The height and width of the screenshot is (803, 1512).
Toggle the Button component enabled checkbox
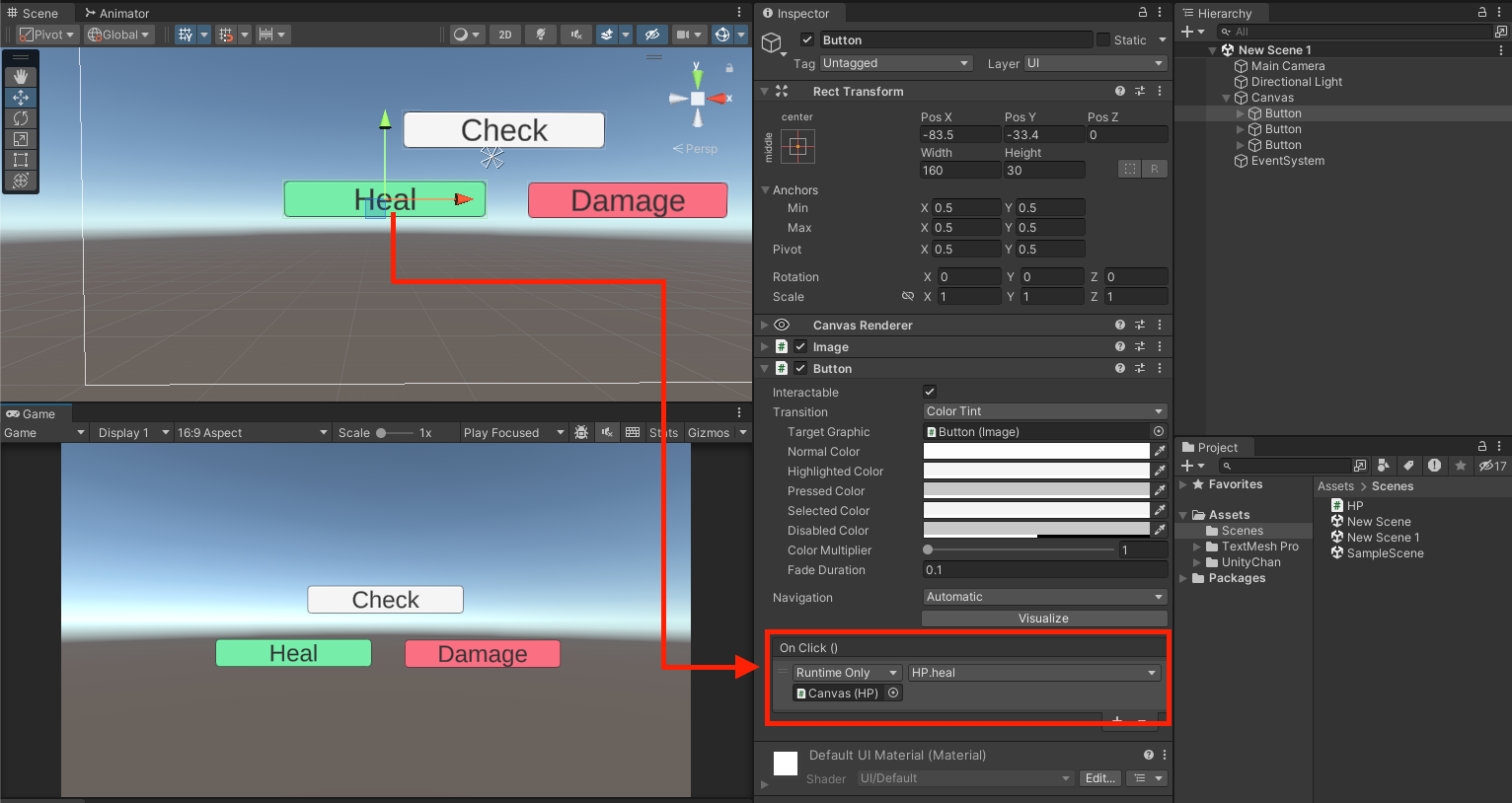pos(800,368)
